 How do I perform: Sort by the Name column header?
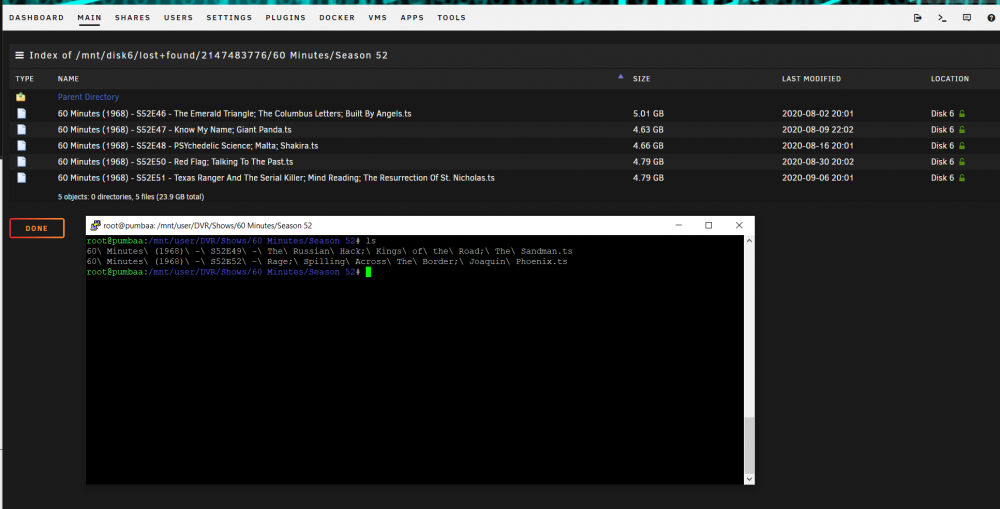(x=68, y=79)
